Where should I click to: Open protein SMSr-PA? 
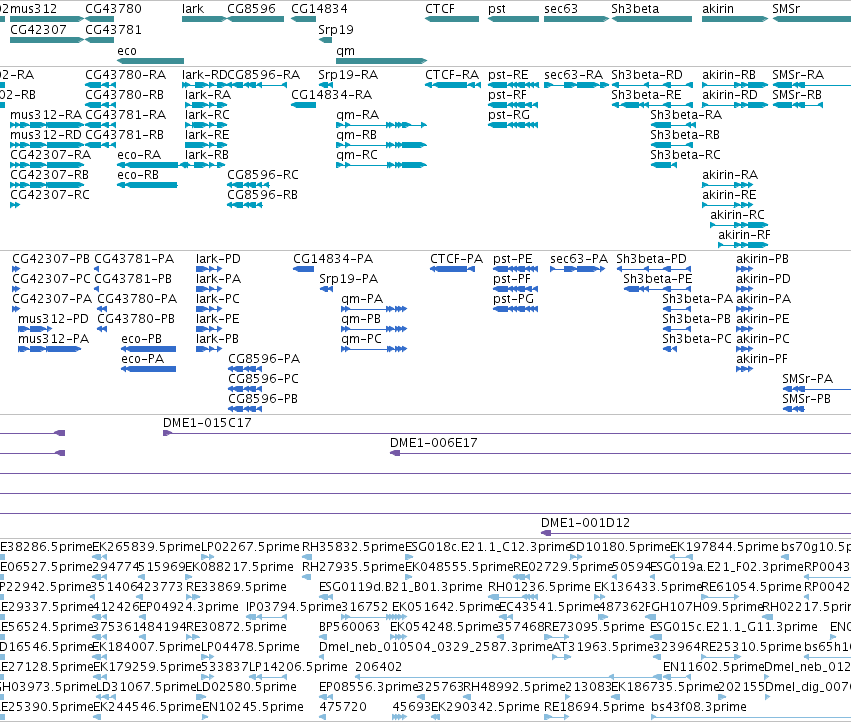click(x=807, y=379)
